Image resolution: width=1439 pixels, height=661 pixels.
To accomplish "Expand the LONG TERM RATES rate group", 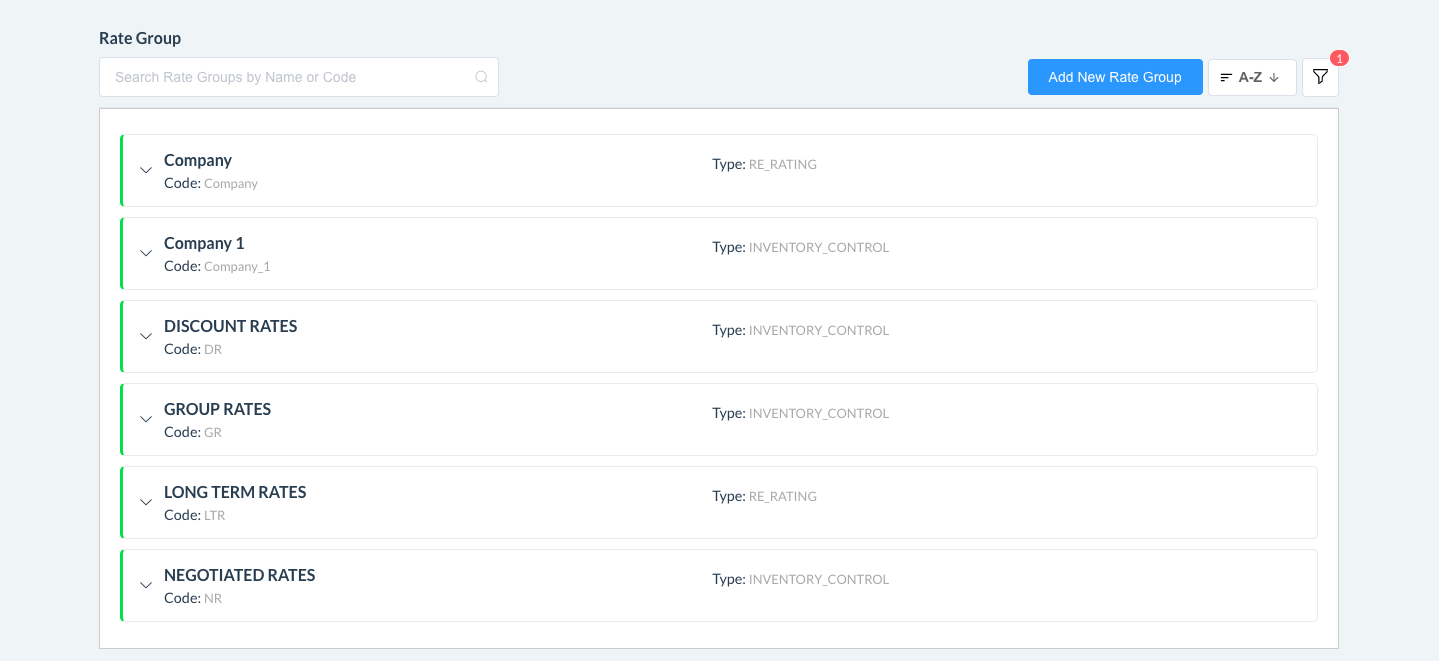I will coord(146,502).
